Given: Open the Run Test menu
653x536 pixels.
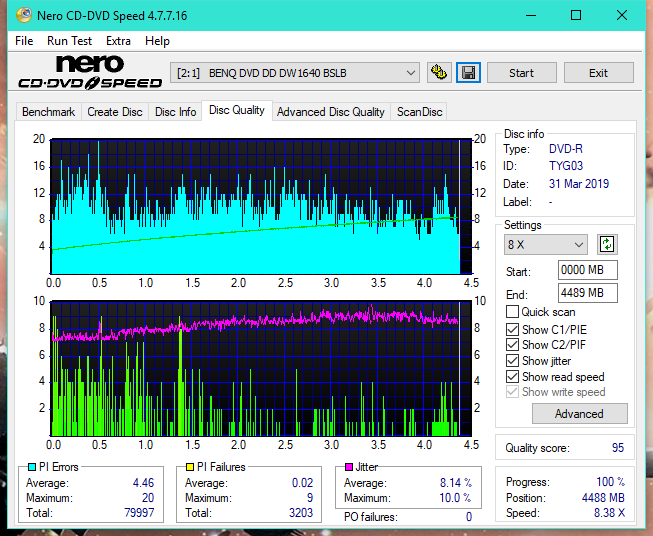Looking at the screenshot, I should click(x=69, y=41).
